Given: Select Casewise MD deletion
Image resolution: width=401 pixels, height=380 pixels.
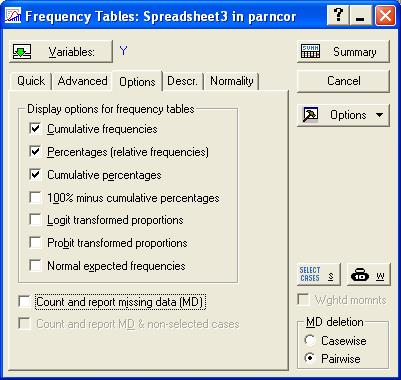Looking at the screenshot, I should pyautogui.click(x=310, y=340).
